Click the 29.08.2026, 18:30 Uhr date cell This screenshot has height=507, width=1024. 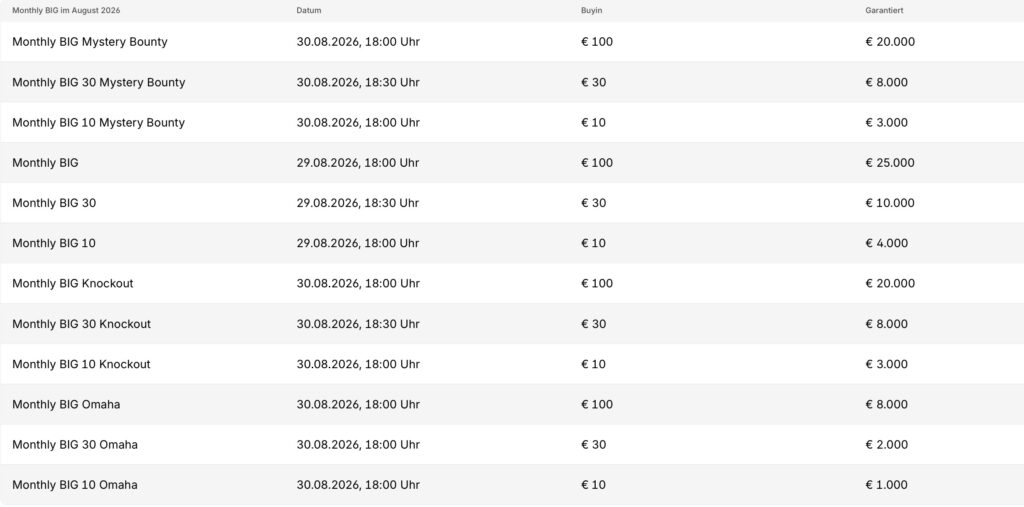[x=358, y=203]
